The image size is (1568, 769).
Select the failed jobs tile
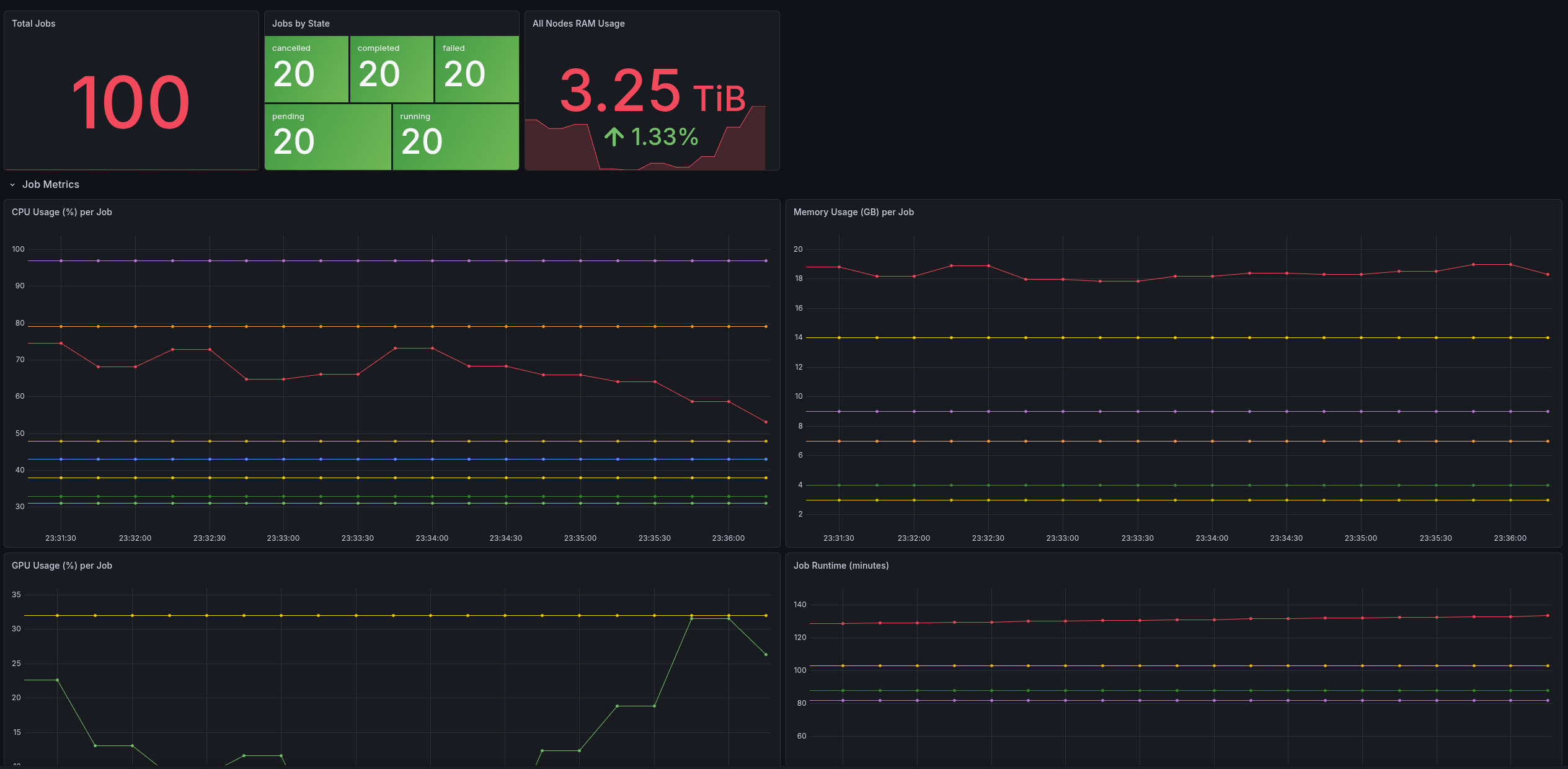click(476, 68)
